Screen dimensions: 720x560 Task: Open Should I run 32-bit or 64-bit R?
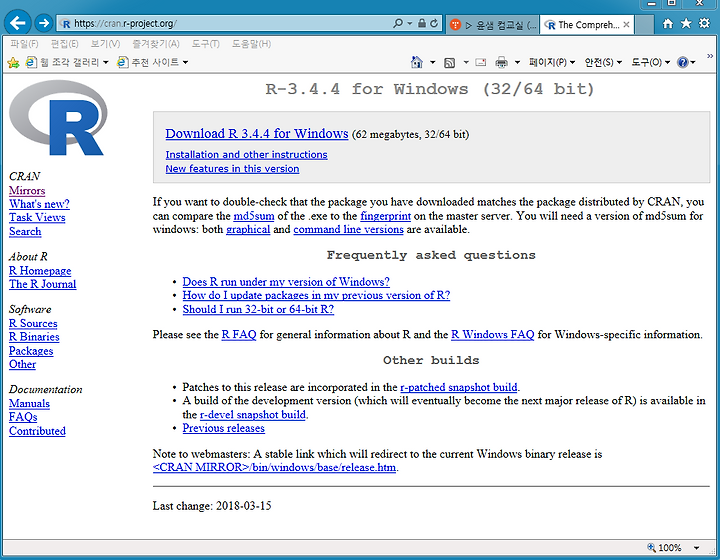[258, 309]
